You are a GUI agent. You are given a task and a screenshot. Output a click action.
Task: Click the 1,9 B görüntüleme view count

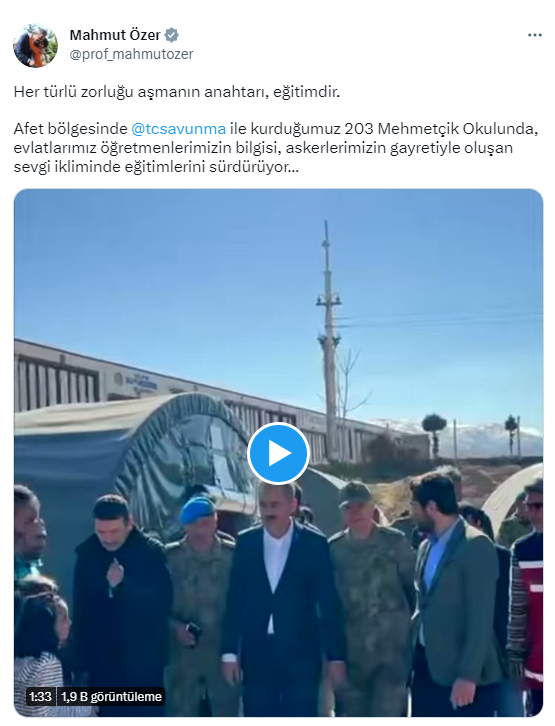[x=112, y=697]
